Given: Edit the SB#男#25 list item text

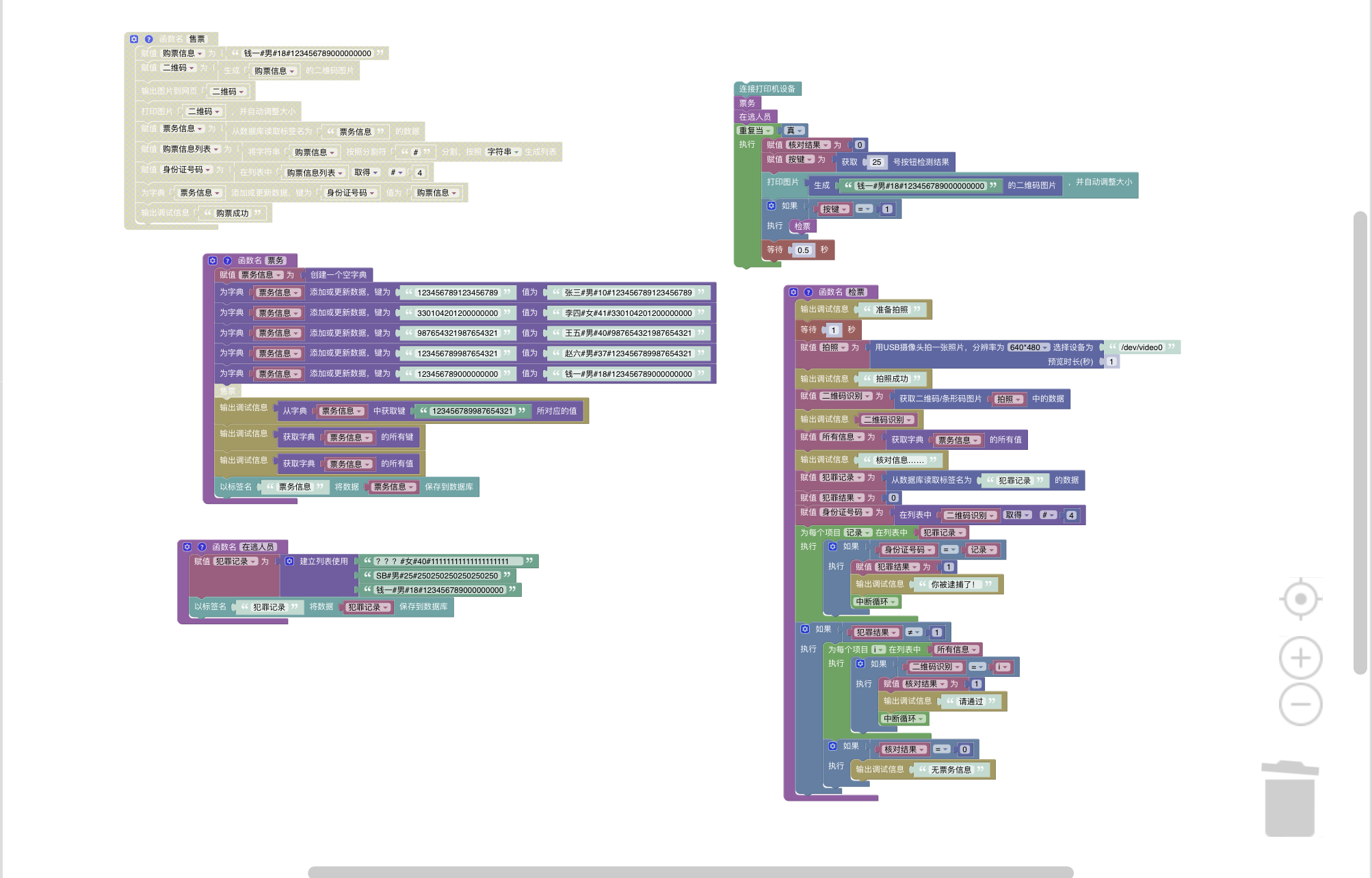Looking at the screenshot, I should [x=437, y=576].
